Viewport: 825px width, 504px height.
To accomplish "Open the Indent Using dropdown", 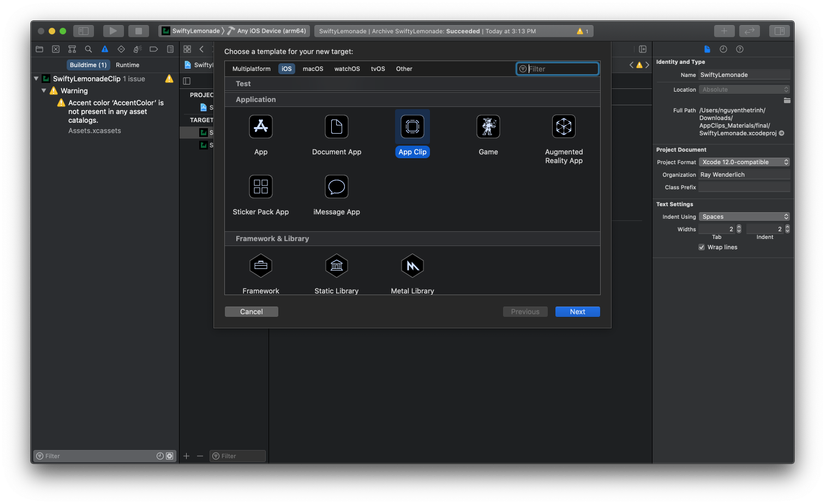I will pos(744,216).
